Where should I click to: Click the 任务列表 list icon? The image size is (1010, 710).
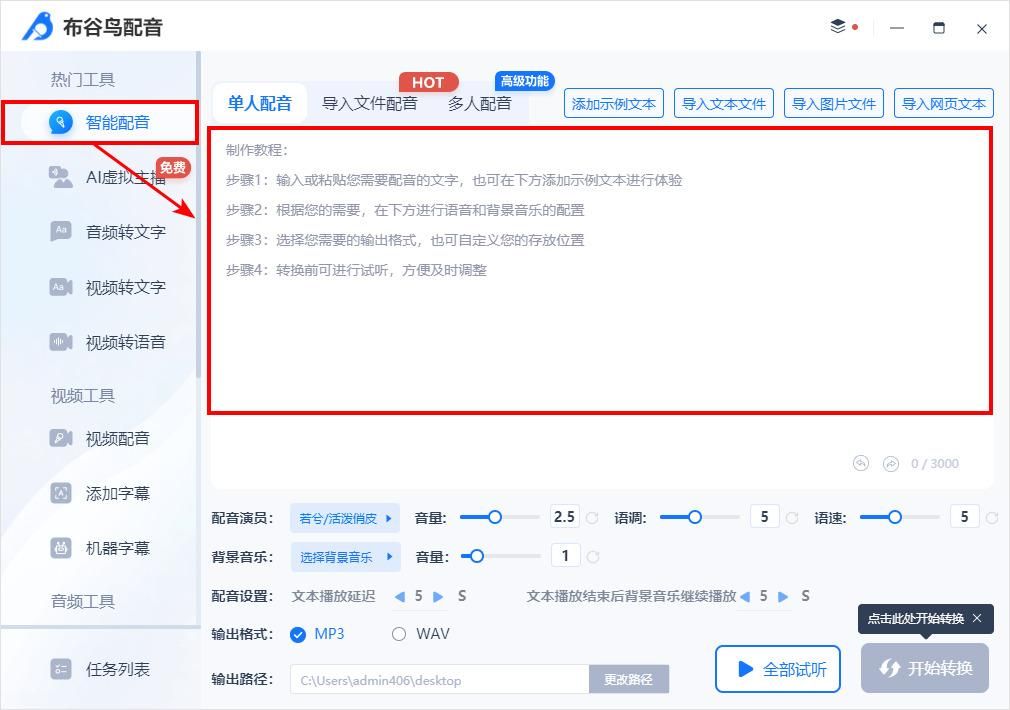tap(61, 669)
